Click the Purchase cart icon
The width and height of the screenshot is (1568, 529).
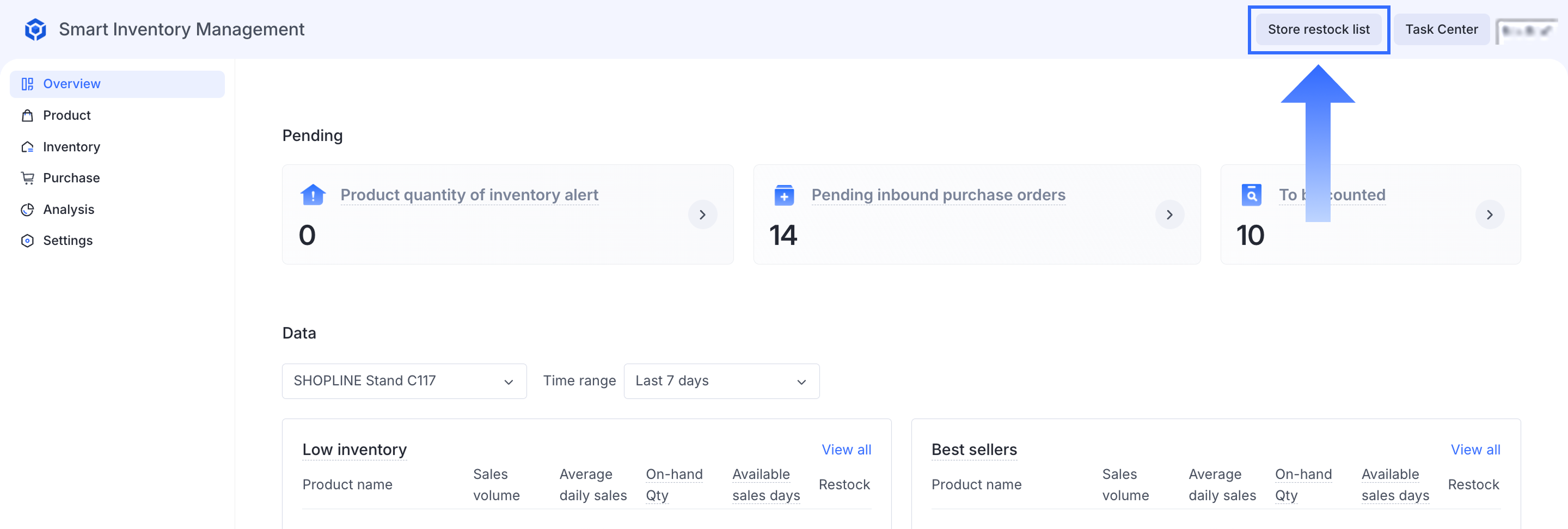pos(27,178)
